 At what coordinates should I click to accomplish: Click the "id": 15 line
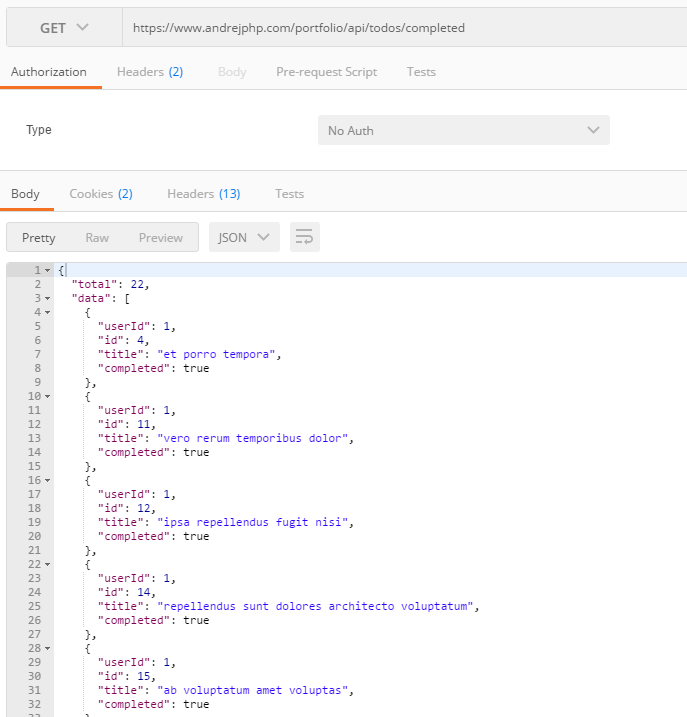tap(127, 676)
